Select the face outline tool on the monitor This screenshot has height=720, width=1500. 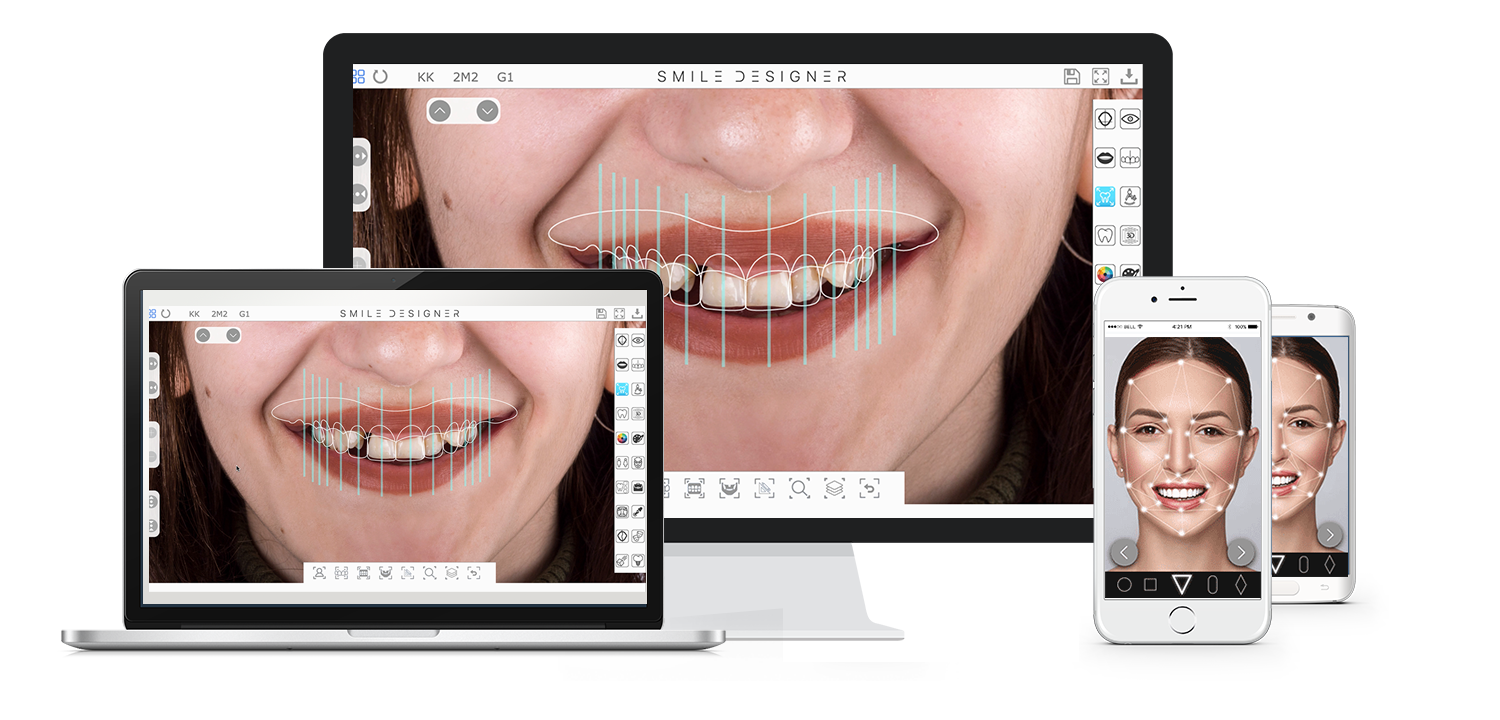[x=1105, y=119]
